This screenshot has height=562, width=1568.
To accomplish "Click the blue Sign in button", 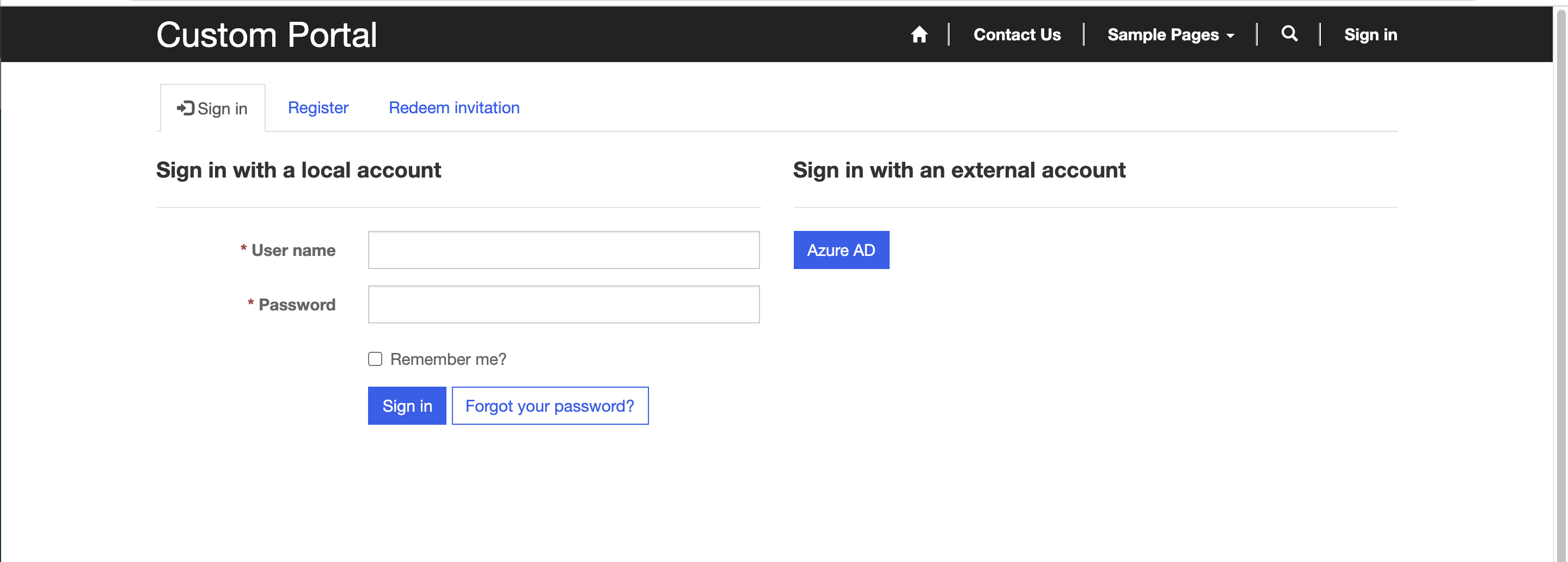I will [407, 406].
